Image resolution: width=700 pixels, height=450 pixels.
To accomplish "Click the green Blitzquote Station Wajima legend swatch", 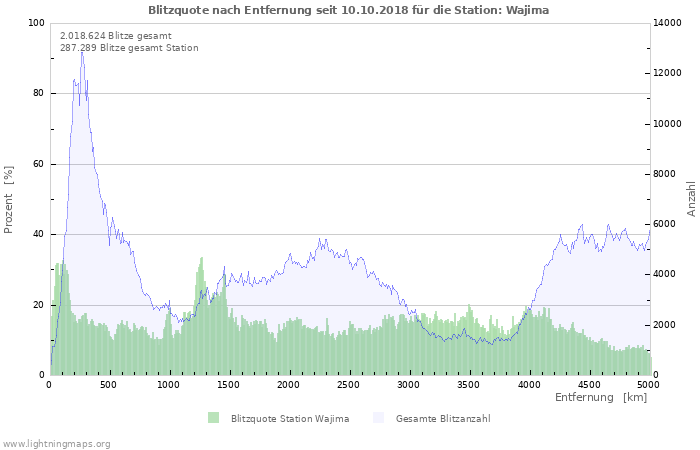I will 213,418.
